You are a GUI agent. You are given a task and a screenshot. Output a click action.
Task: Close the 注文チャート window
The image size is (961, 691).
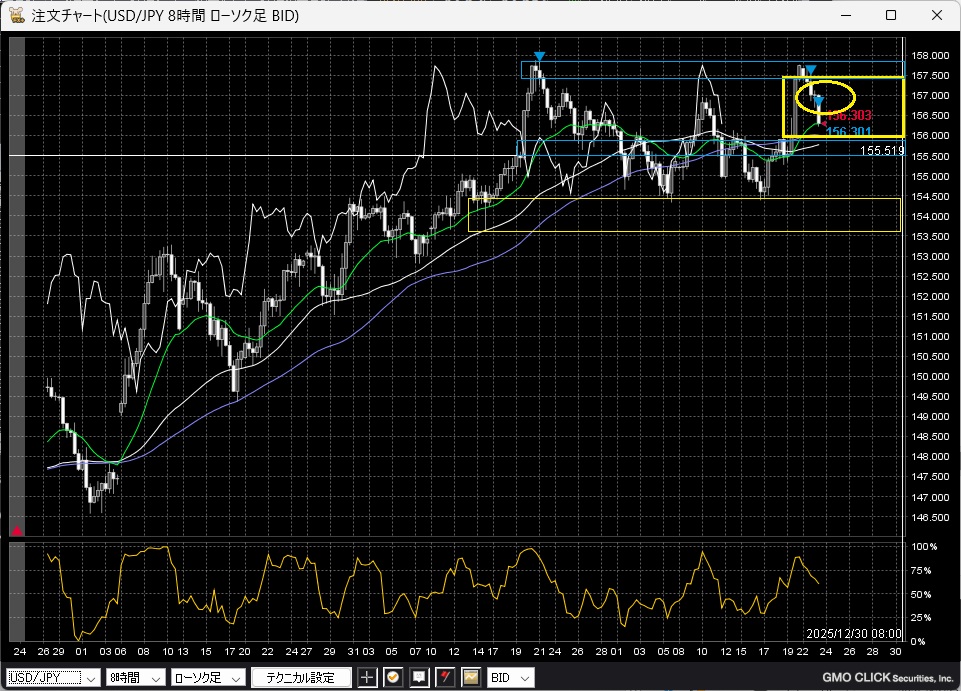pos(936,15)
